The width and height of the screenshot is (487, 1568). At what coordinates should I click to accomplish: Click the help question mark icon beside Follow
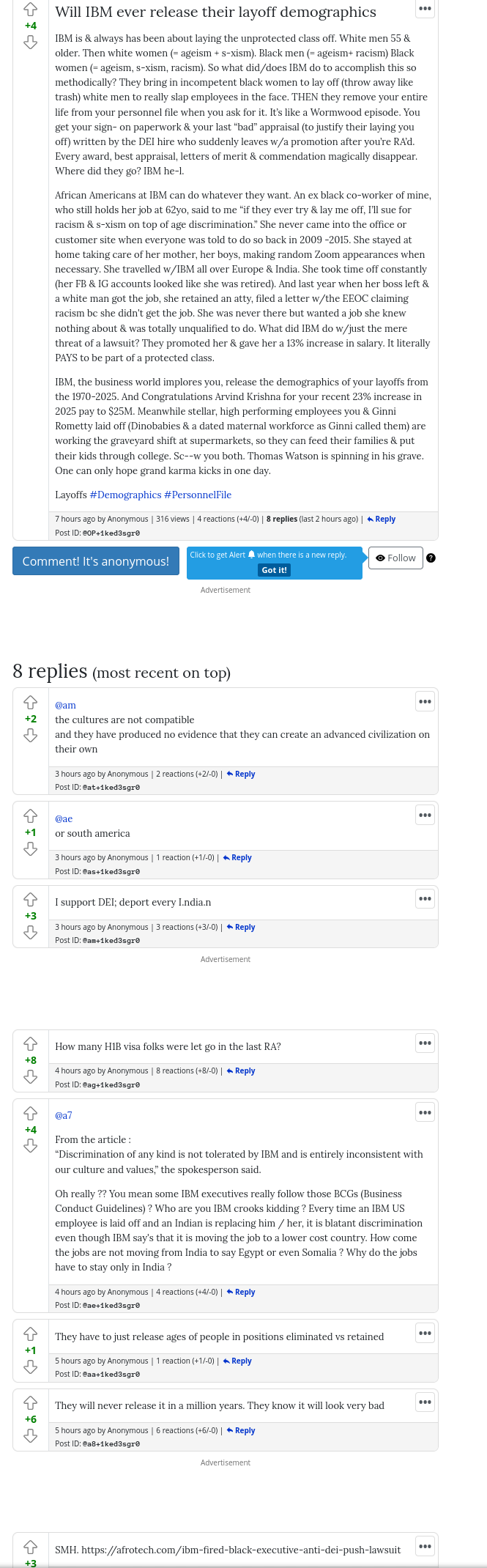pyautogui.click(x=431, y=558)
